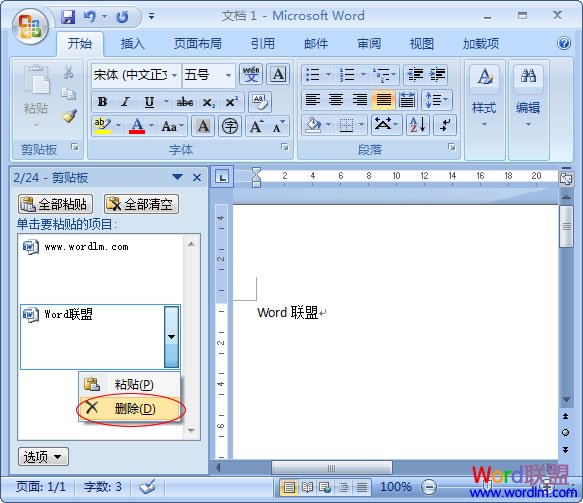Redo the last action
This screenshot has height=503, width=583.
(122, 16)
